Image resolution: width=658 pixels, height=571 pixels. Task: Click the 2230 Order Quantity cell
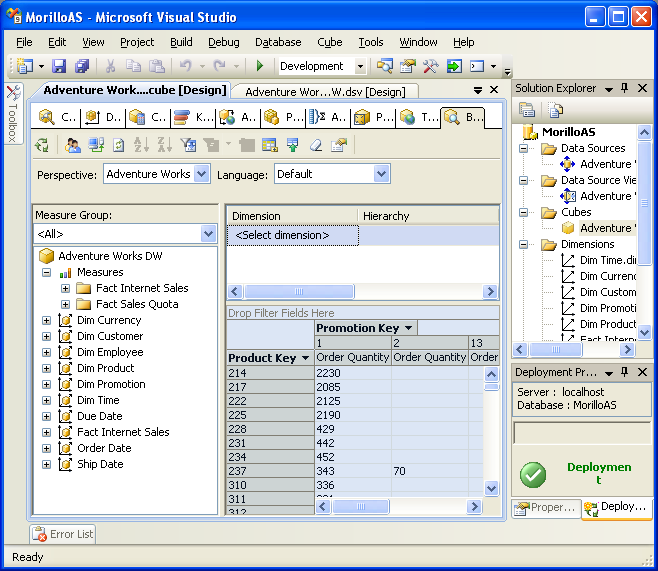pos(352,373)
